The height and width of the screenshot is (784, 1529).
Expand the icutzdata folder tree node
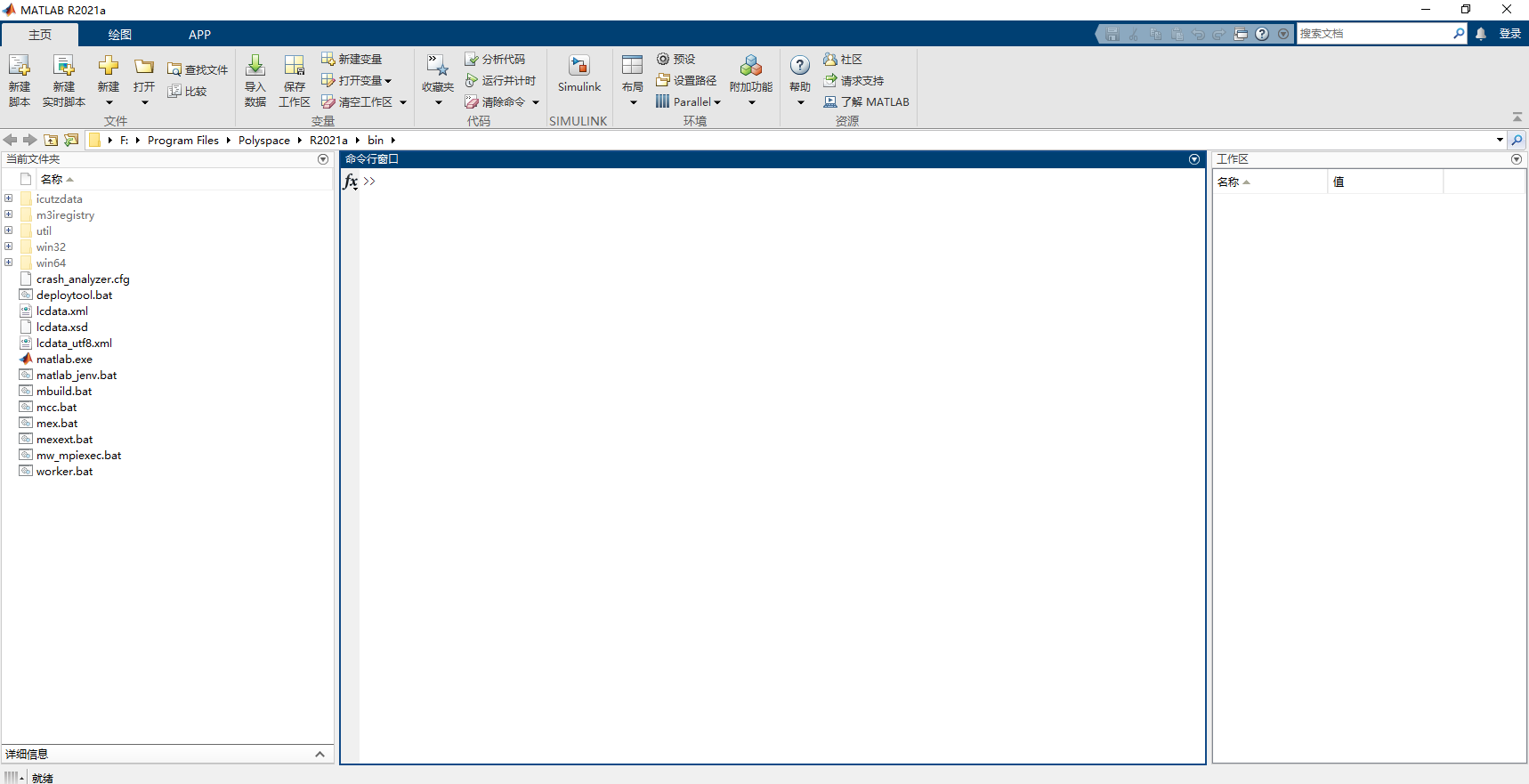[x=9, y=198]
